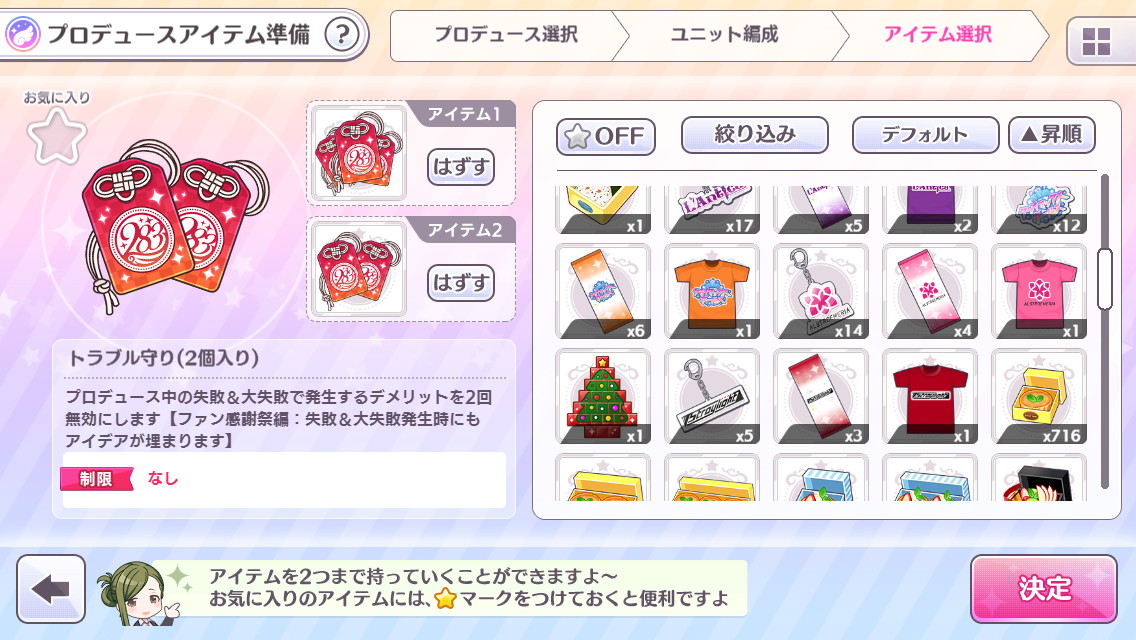The height and width of the screenshot is (640, 1136).
Task: Select the bento box item x716
Action: (x=1038, y=396)
